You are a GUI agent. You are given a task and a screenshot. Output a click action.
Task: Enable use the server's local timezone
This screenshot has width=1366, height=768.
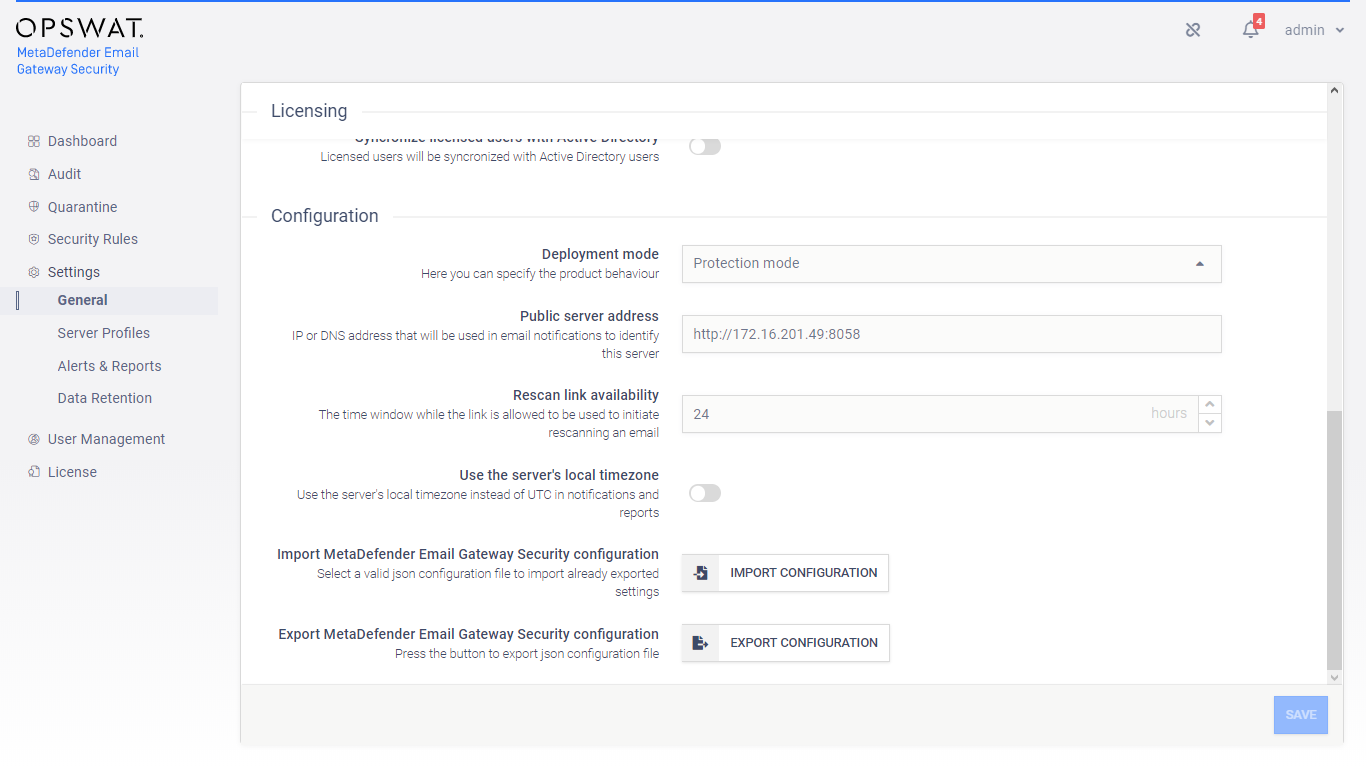point(705,493)
